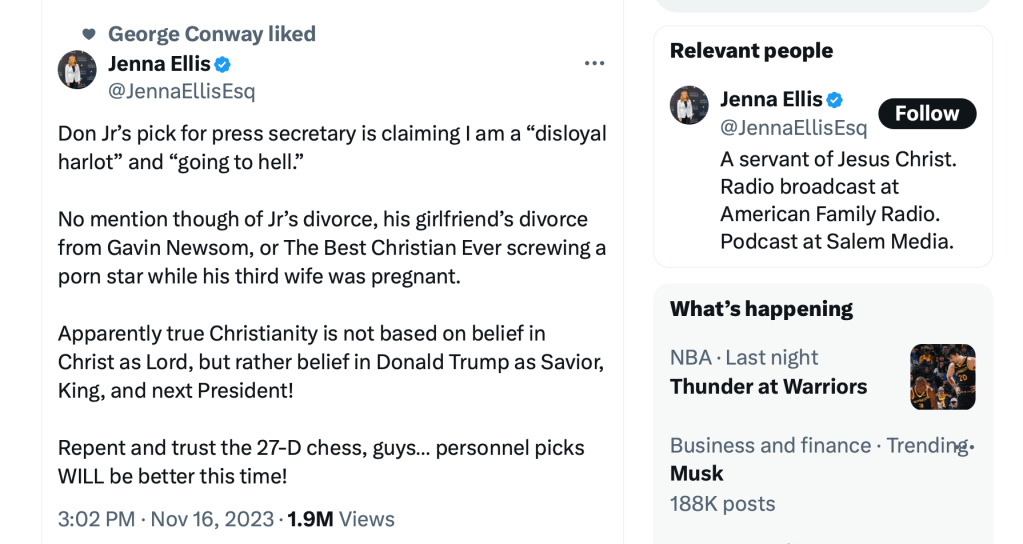Follow Jenna Ellis
Viewport: 1023px width, 544px height.
pos(926,113)
